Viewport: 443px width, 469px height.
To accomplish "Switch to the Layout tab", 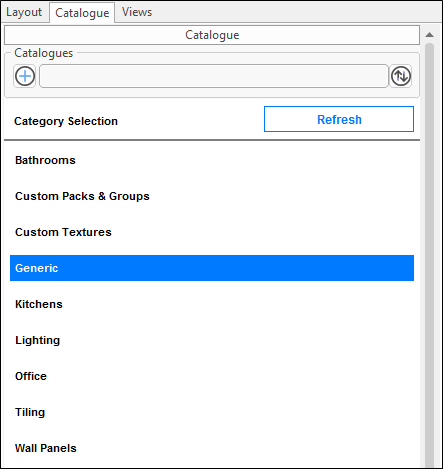I will (x=24, y=12).
